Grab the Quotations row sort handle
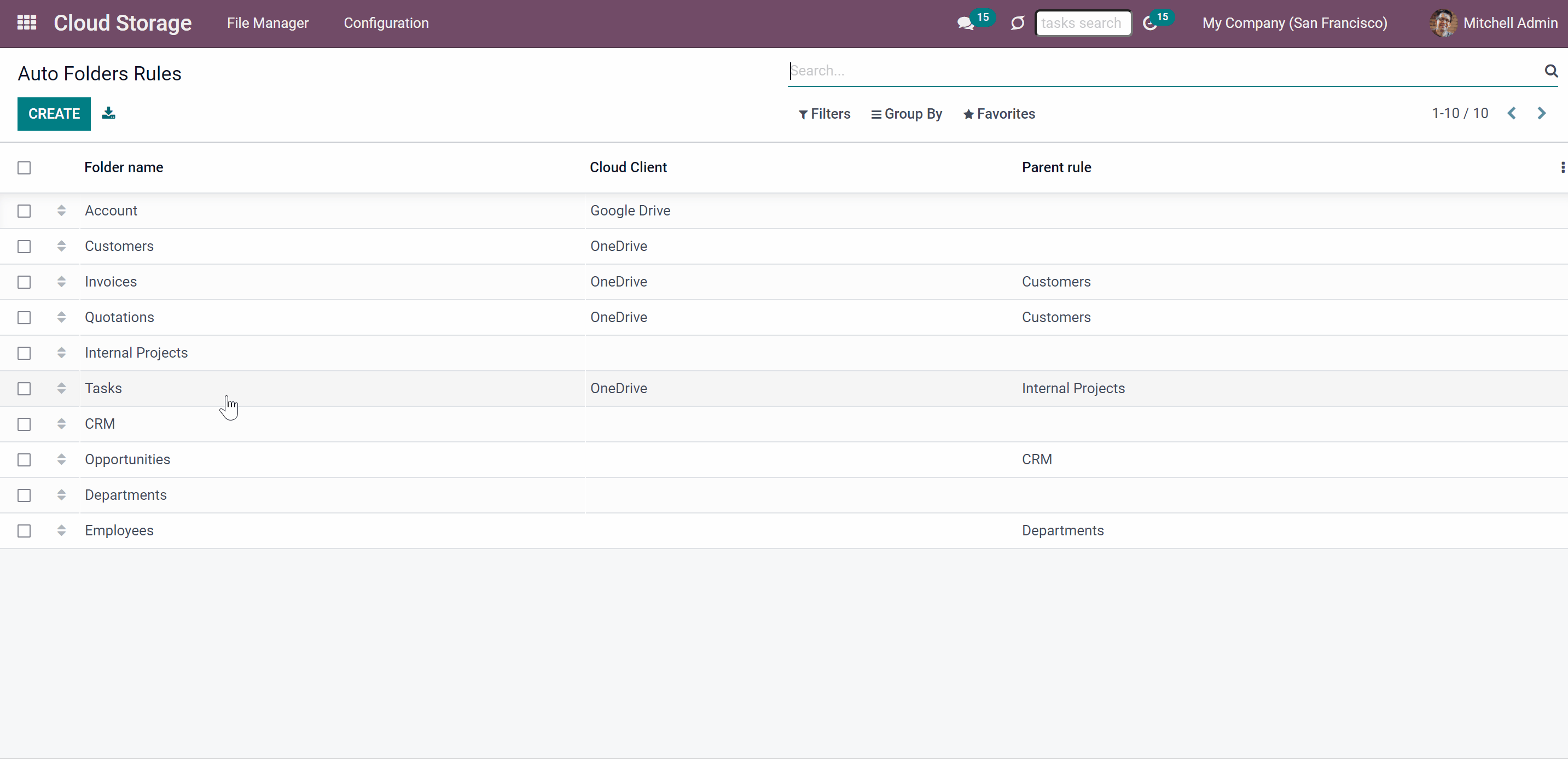 point(61,318)
